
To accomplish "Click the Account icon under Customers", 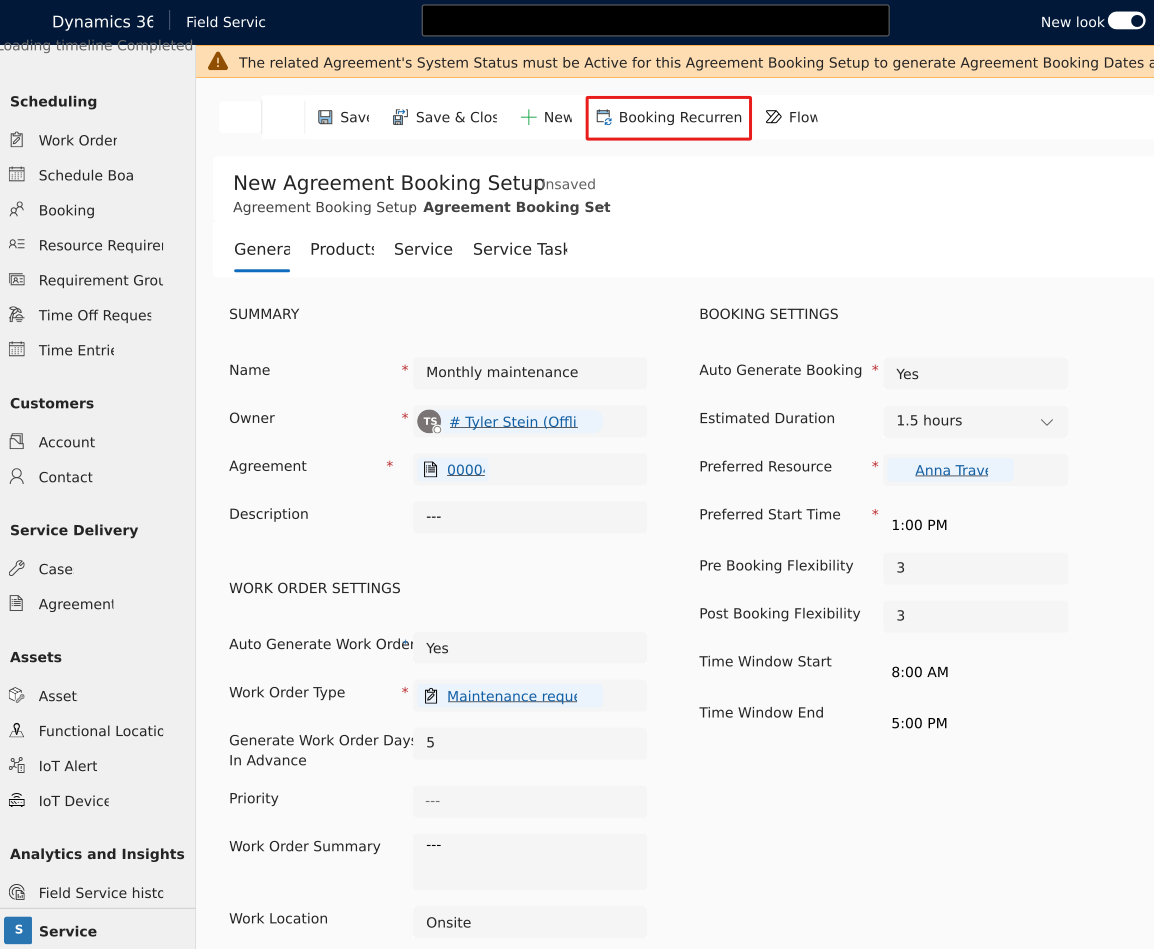I will (x=17, y=442).
